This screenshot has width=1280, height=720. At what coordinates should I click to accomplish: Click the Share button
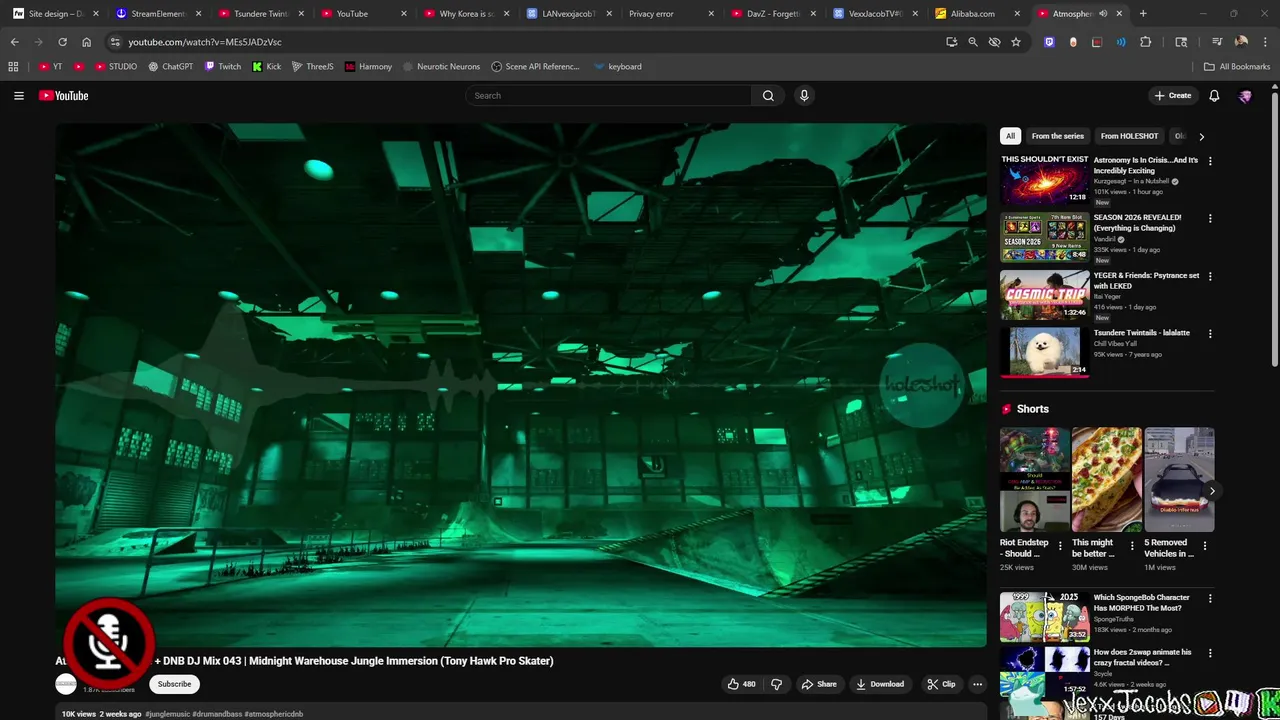[x=819, y=684]
